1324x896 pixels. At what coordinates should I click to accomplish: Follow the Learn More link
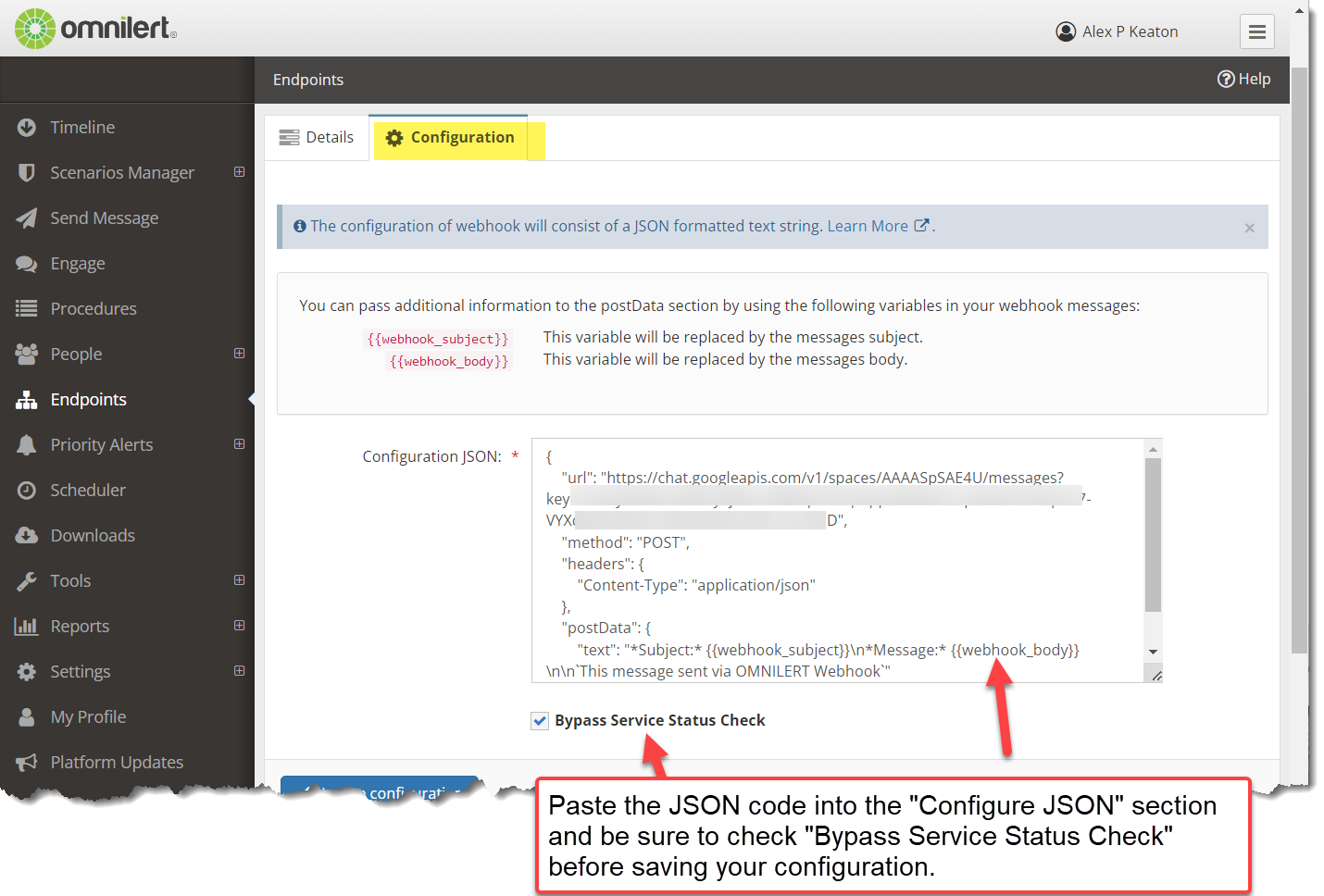coord(868,226)
